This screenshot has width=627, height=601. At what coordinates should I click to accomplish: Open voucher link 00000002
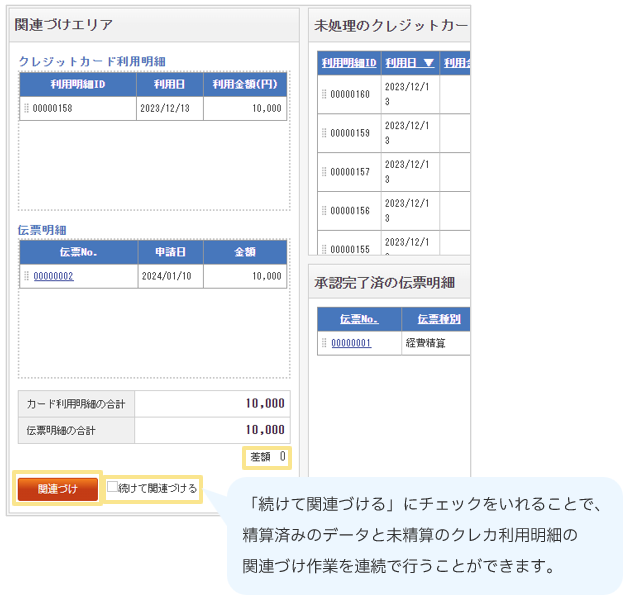click(x=53, y=277)
